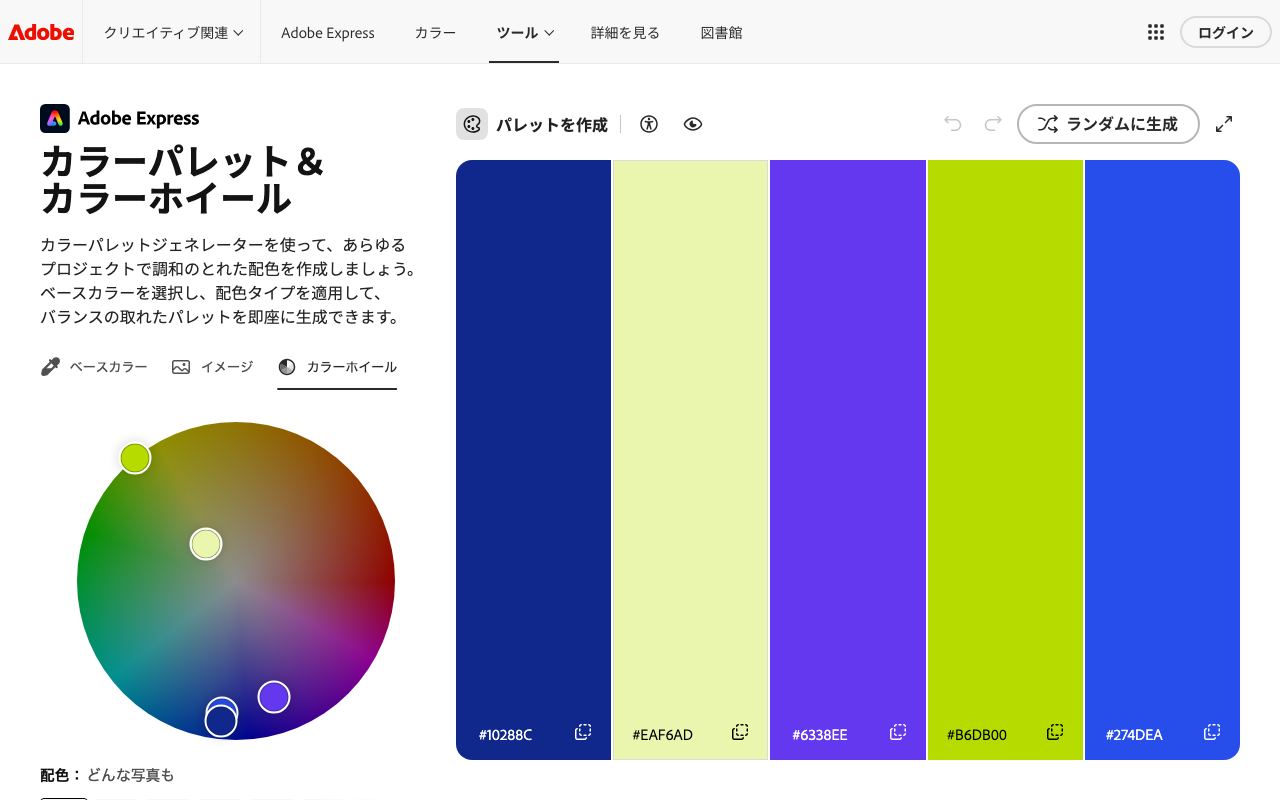
Task: Open the 図書館 nav item
Action: [x=721, y=32]
